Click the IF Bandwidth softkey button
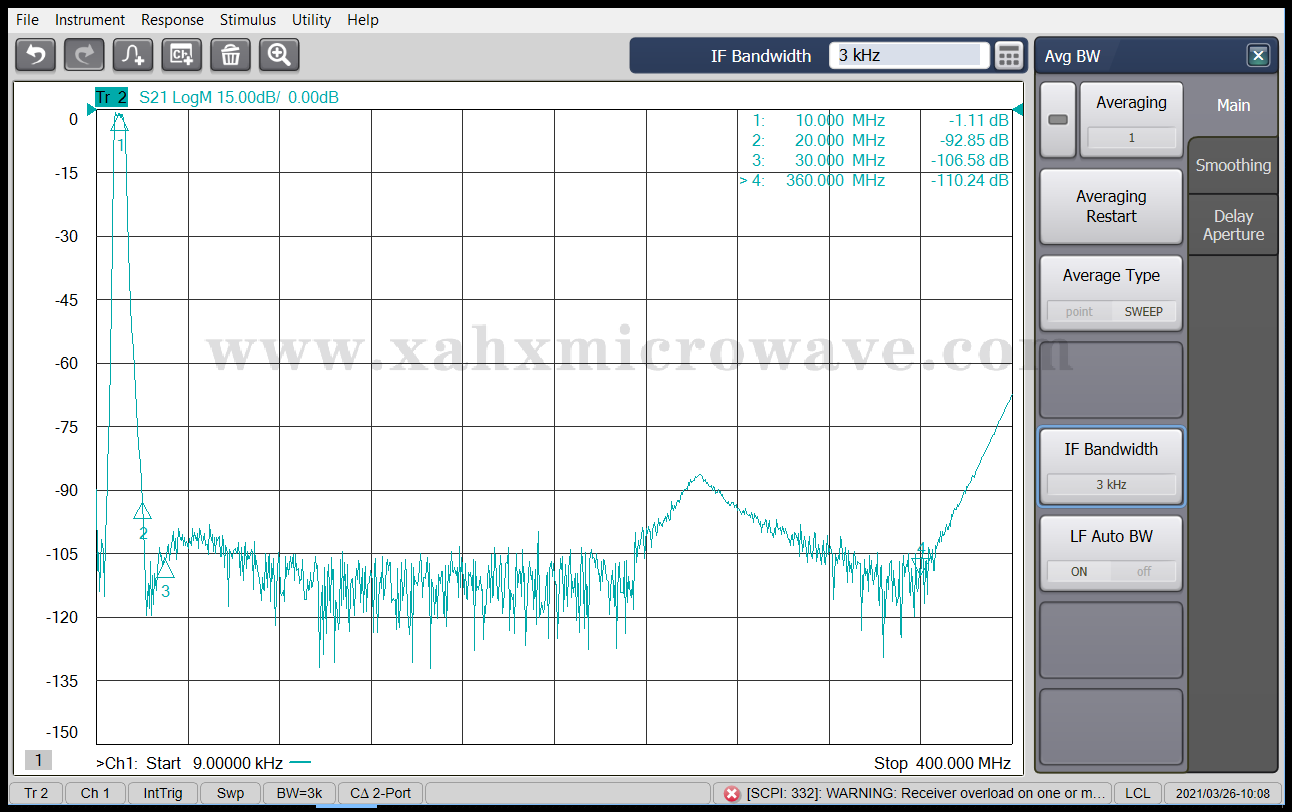Screen dimensions: 1292x812 click(x=1111, y=466)
